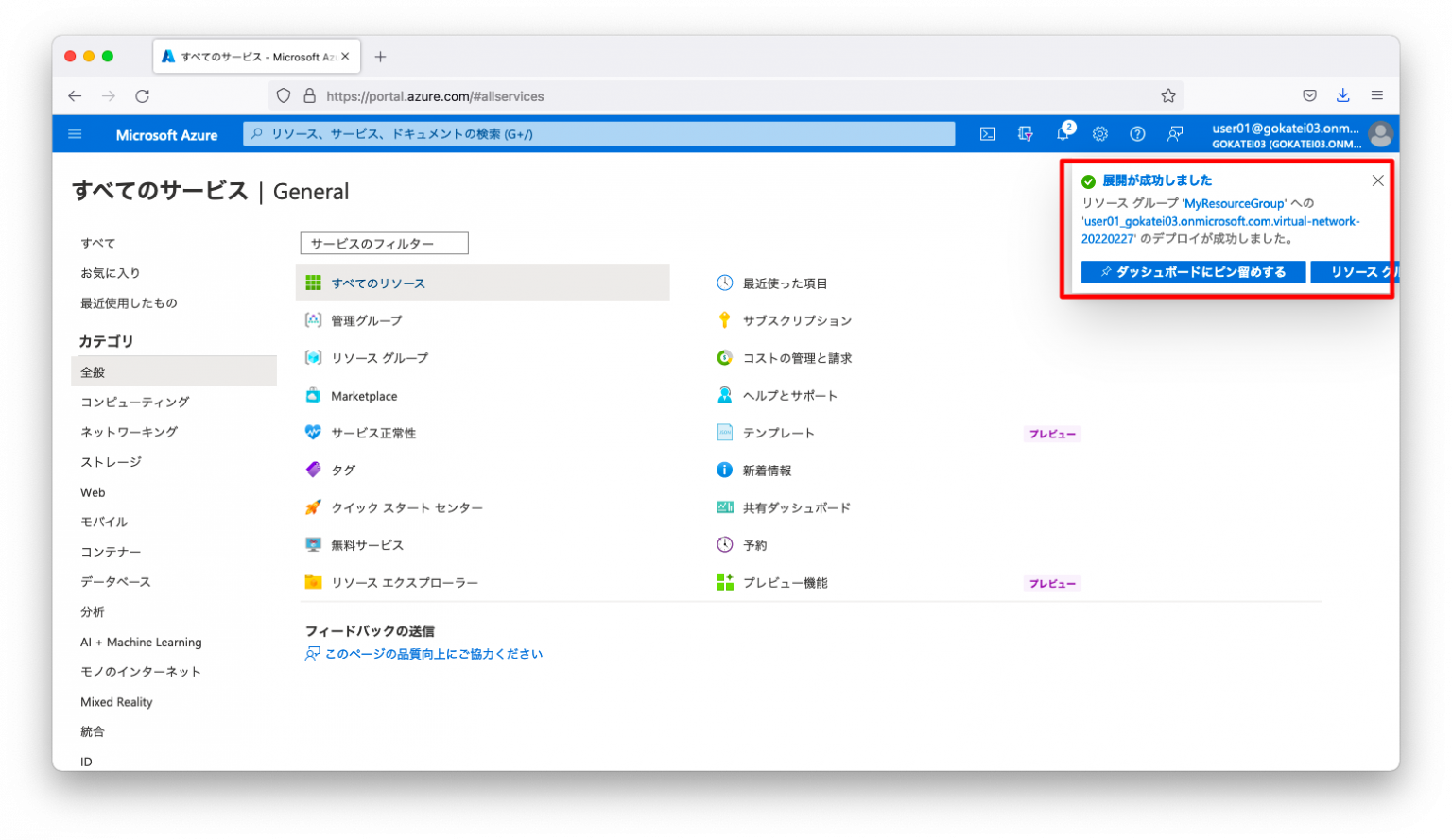Click the すべてのリソース grid icon
The image size is (1452, 840).
point(313,283)
